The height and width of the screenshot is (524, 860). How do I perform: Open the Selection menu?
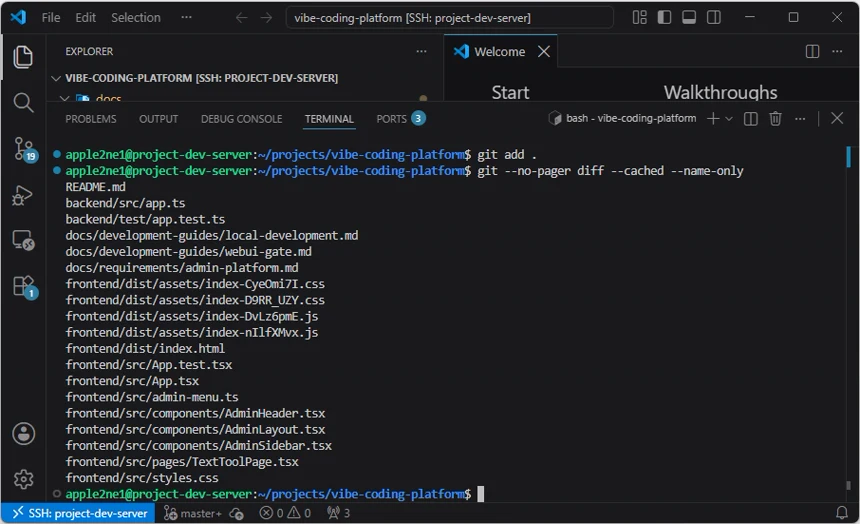(136, 18)
